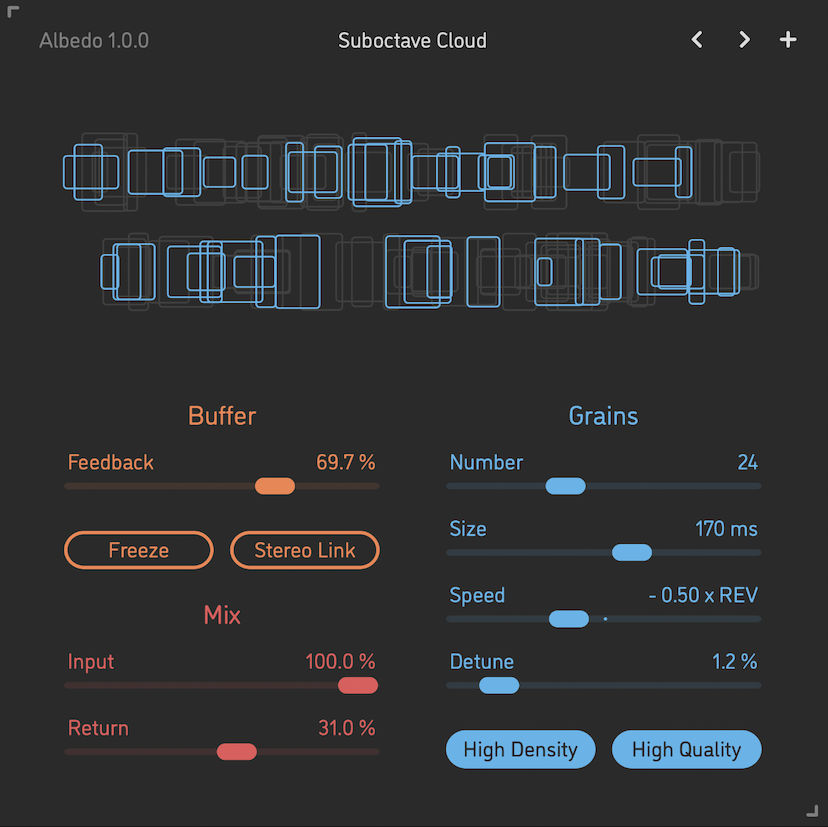This screenshot has height=827, width=828.
Task: Click the Feedback value 69.7 %
Action: 346,462
